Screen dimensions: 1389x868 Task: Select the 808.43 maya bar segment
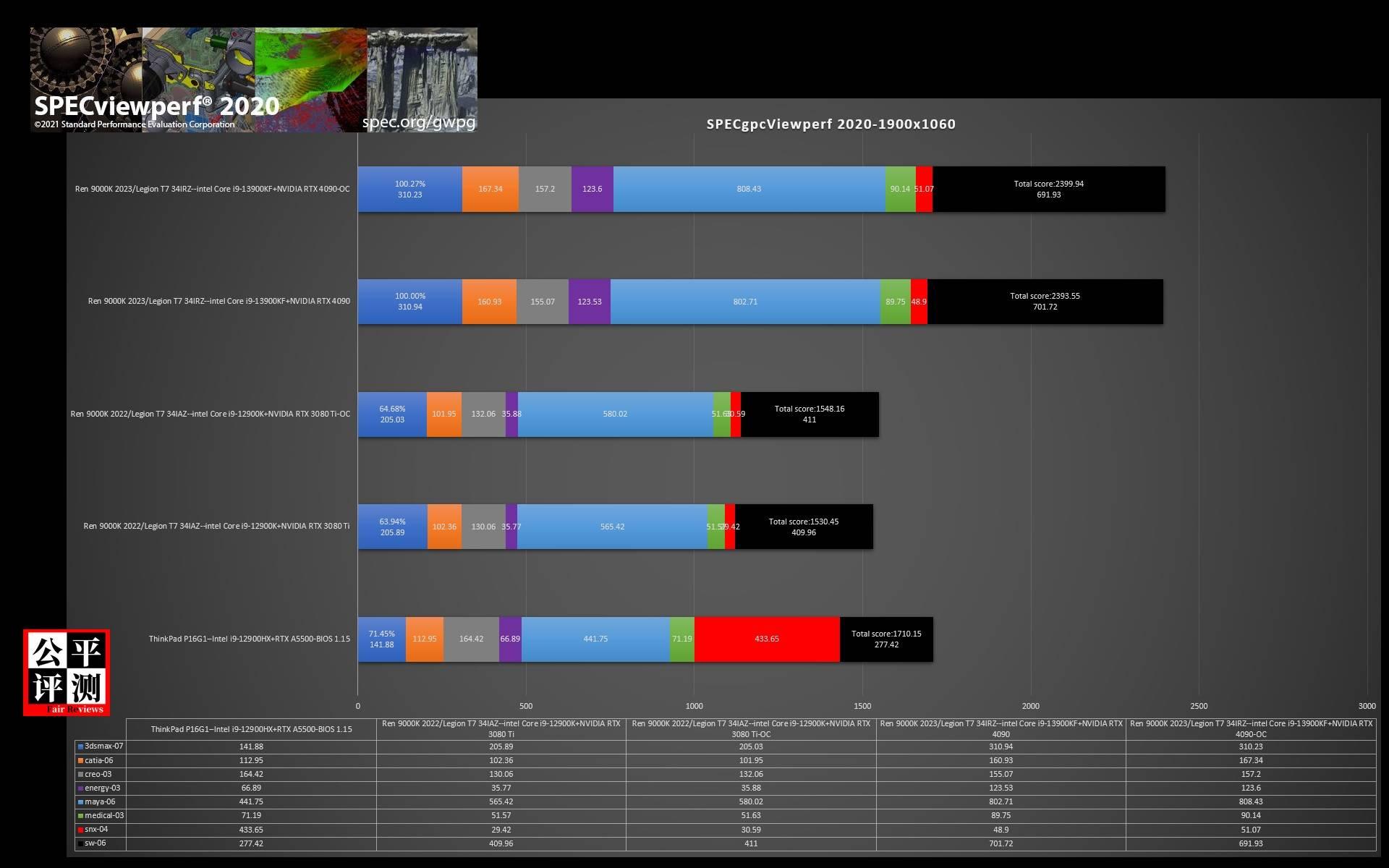(749, 189)
